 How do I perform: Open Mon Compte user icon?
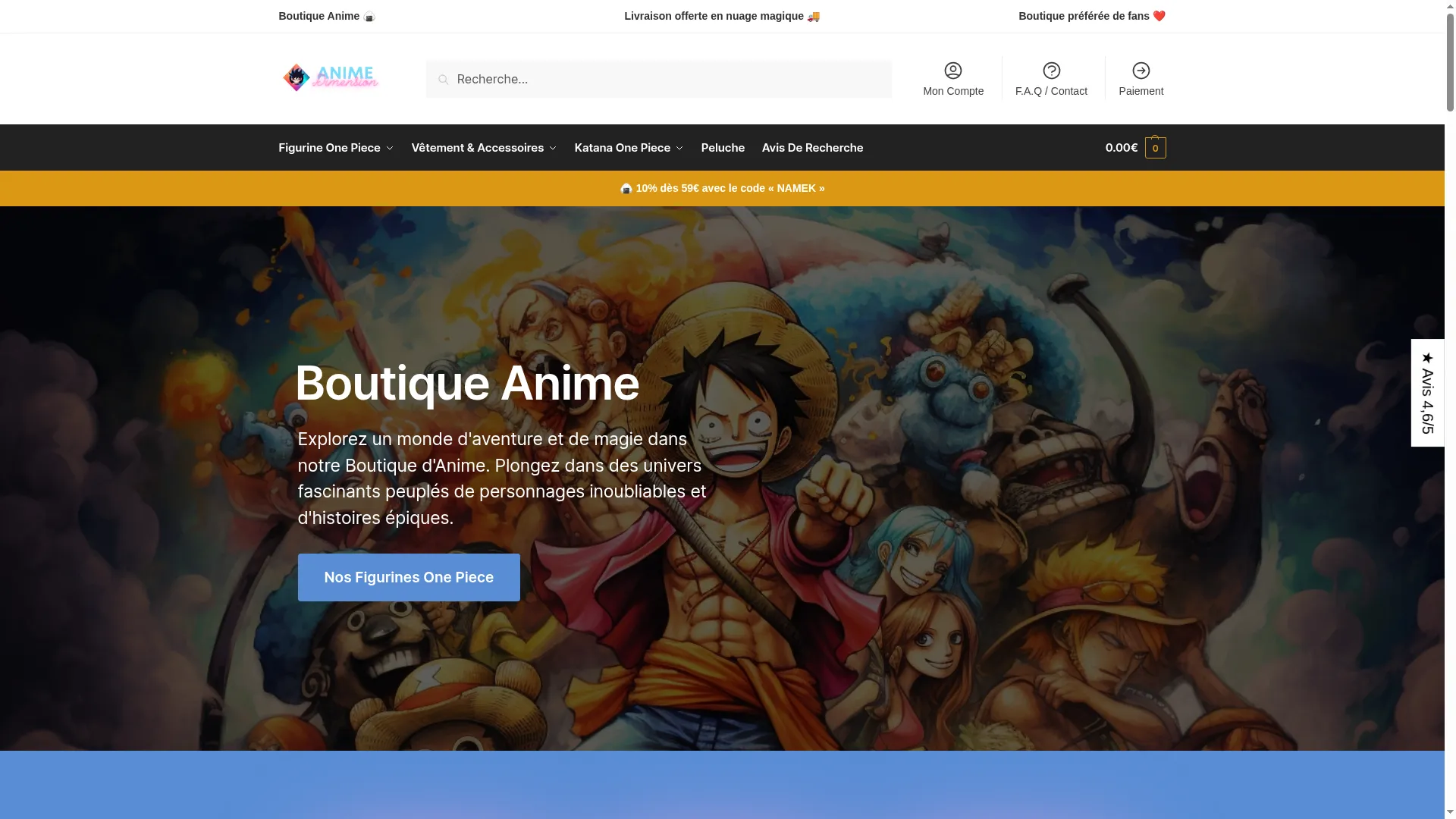click(953, 71)
